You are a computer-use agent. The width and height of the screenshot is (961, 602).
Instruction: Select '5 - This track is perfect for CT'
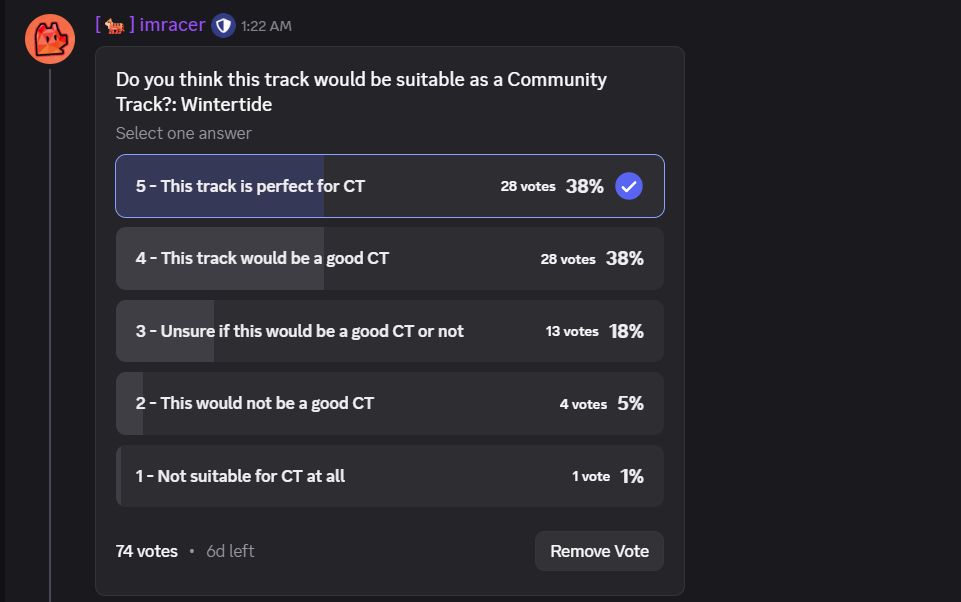pyautogui.click(x=390, y=186)
